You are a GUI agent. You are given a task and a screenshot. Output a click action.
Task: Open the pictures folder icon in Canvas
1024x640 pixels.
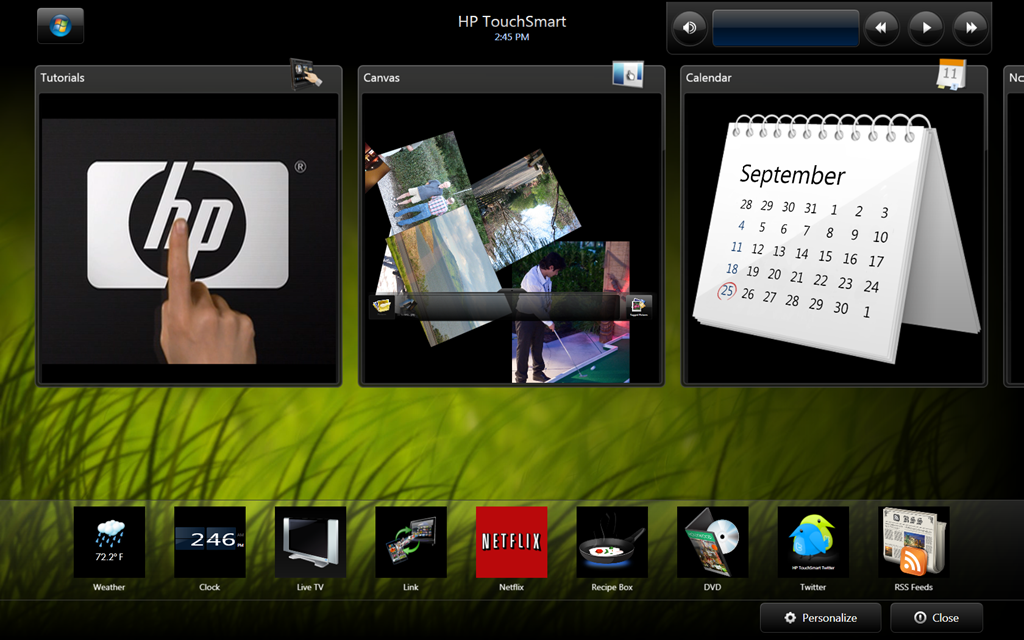tap(381, 306)
